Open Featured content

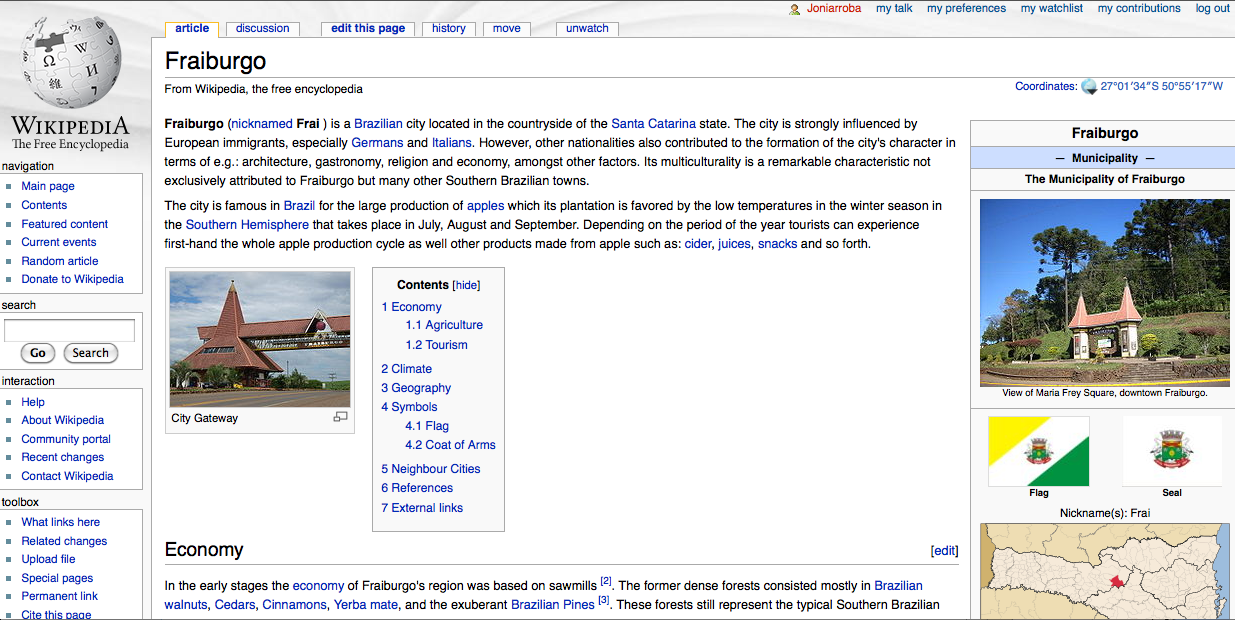pos(65,224)
